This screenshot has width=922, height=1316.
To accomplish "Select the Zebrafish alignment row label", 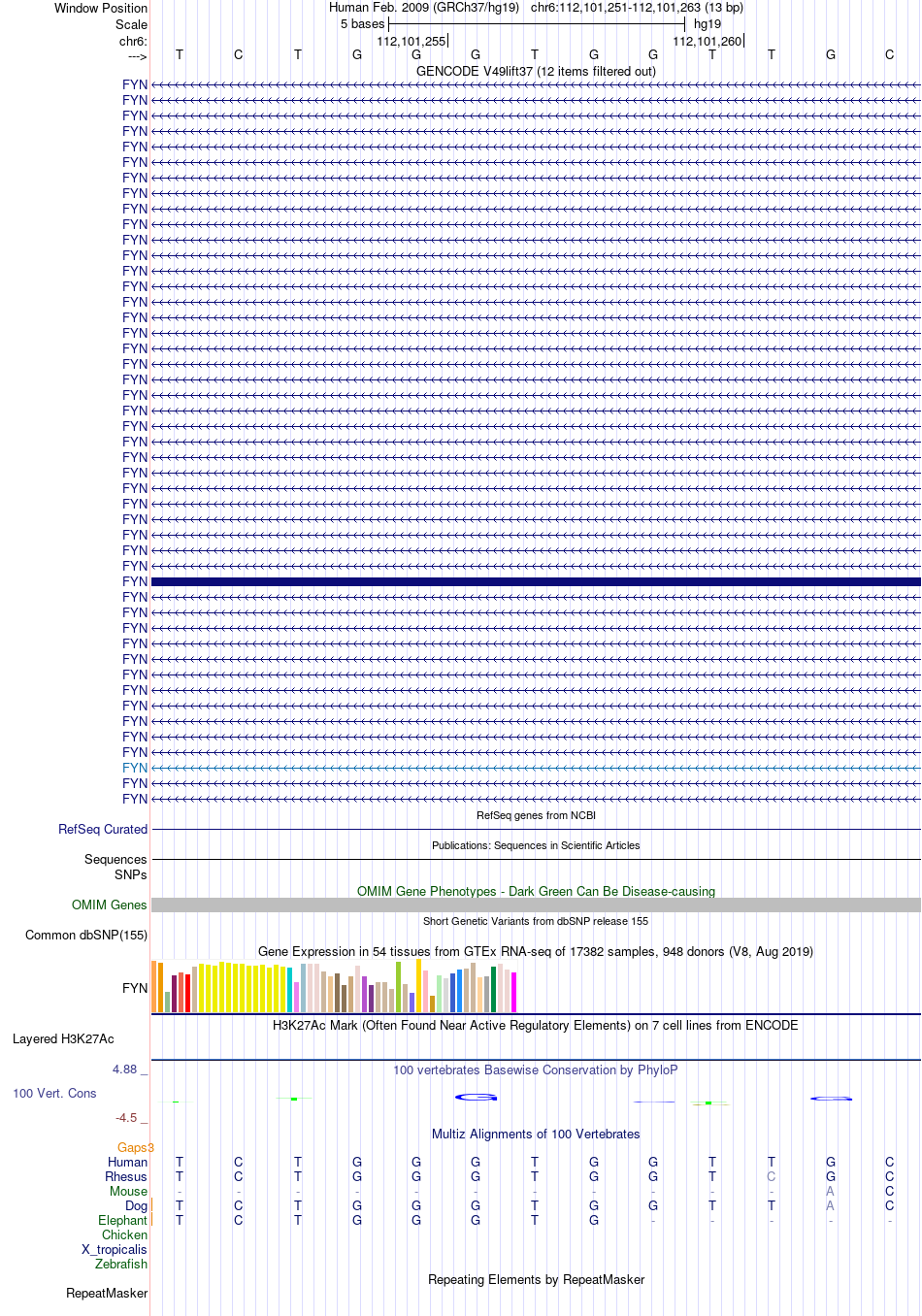I will 121,1264.
